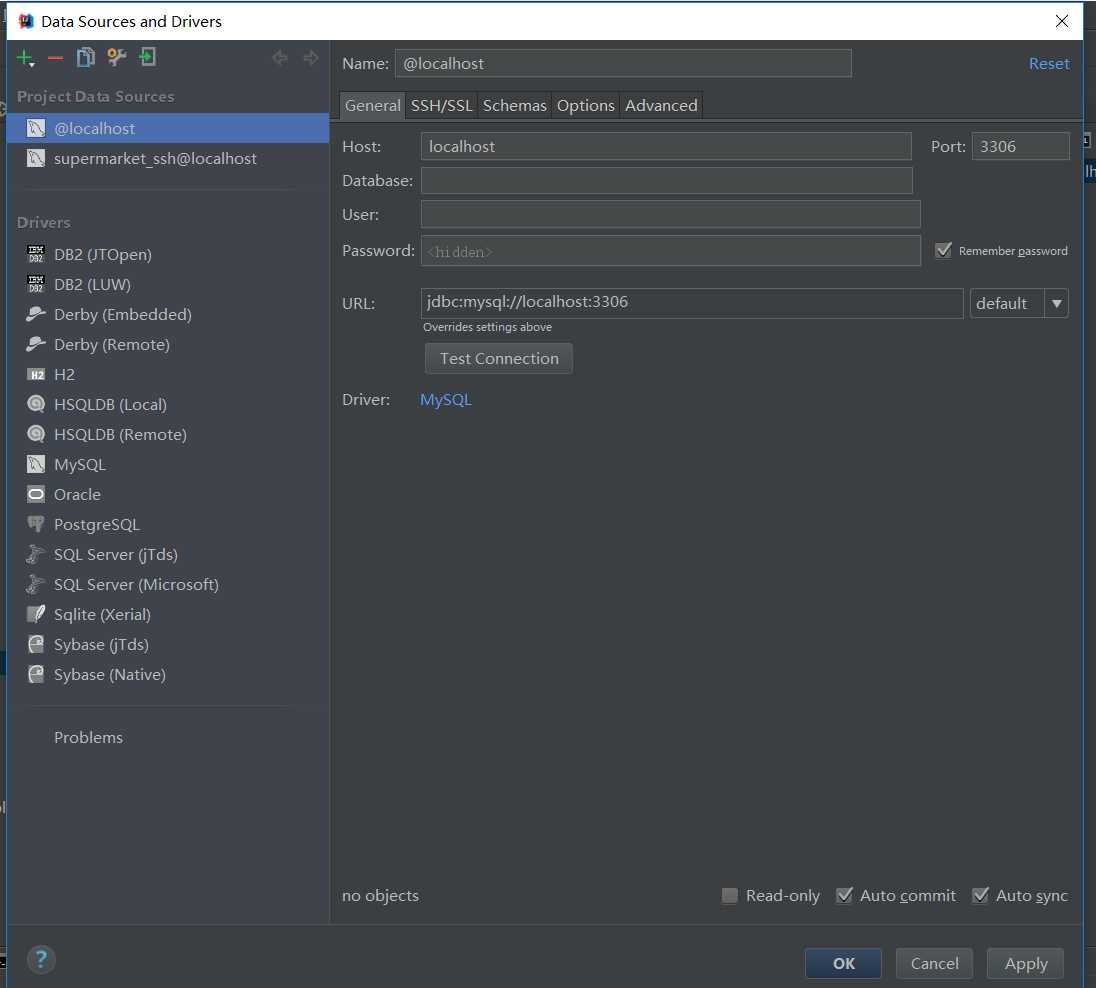Click the import data sources icon
Viewport: 1096px width, 988px height.
coord(147,57)
